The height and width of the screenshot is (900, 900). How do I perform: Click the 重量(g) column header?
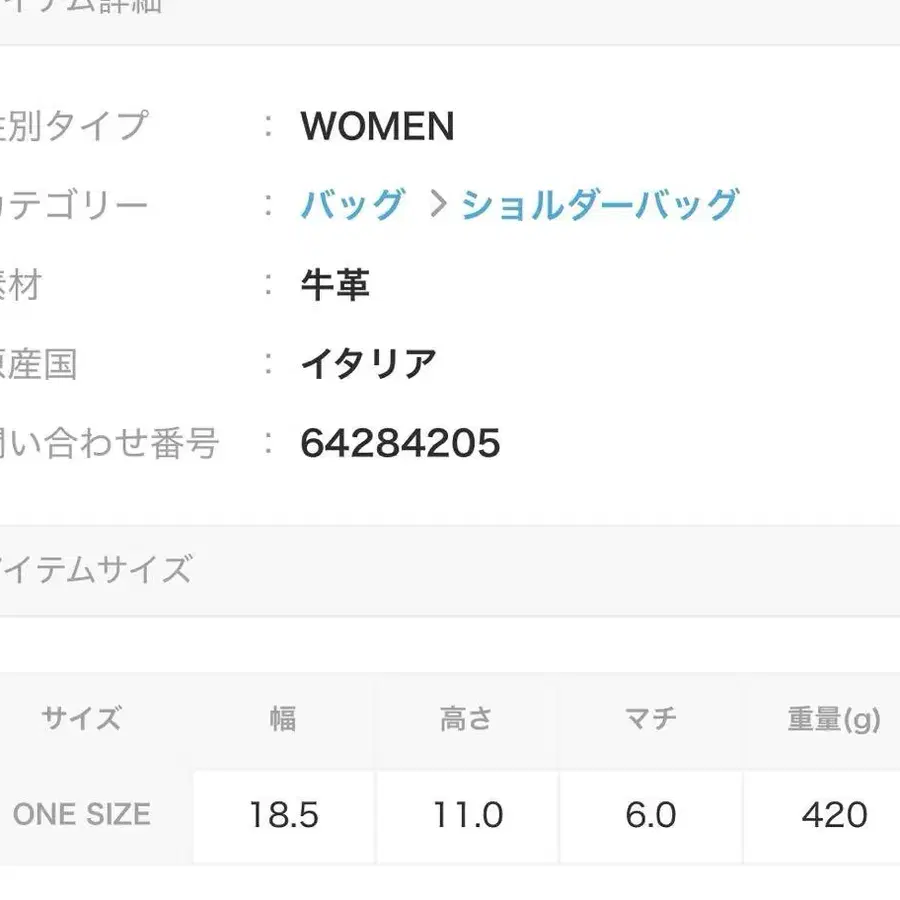[833, 718]
